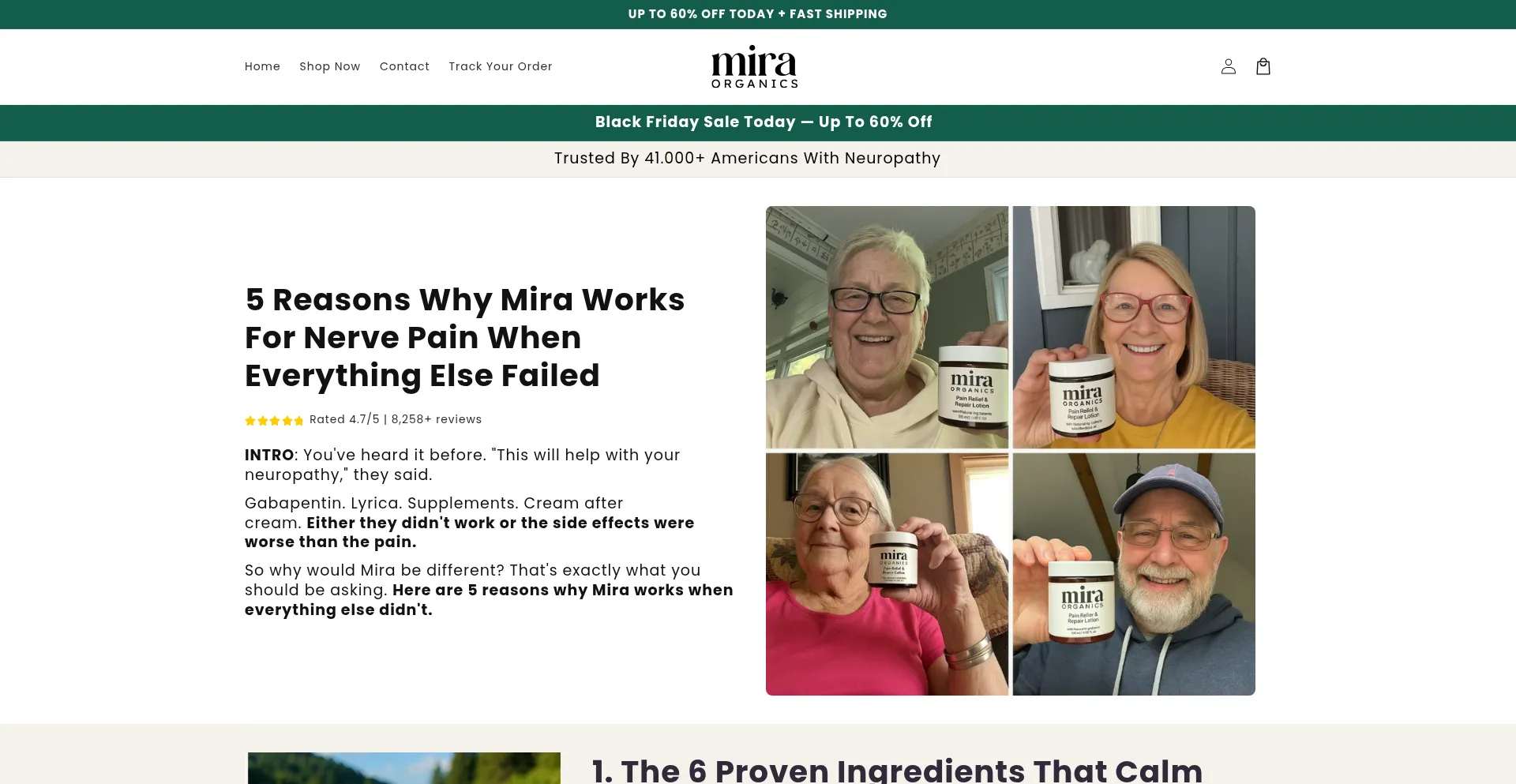The width and height of the screenshot is (1516, 784).
Task: Click the bold '5 reasons why Mira works' text
Action: [x=489, y=600]
